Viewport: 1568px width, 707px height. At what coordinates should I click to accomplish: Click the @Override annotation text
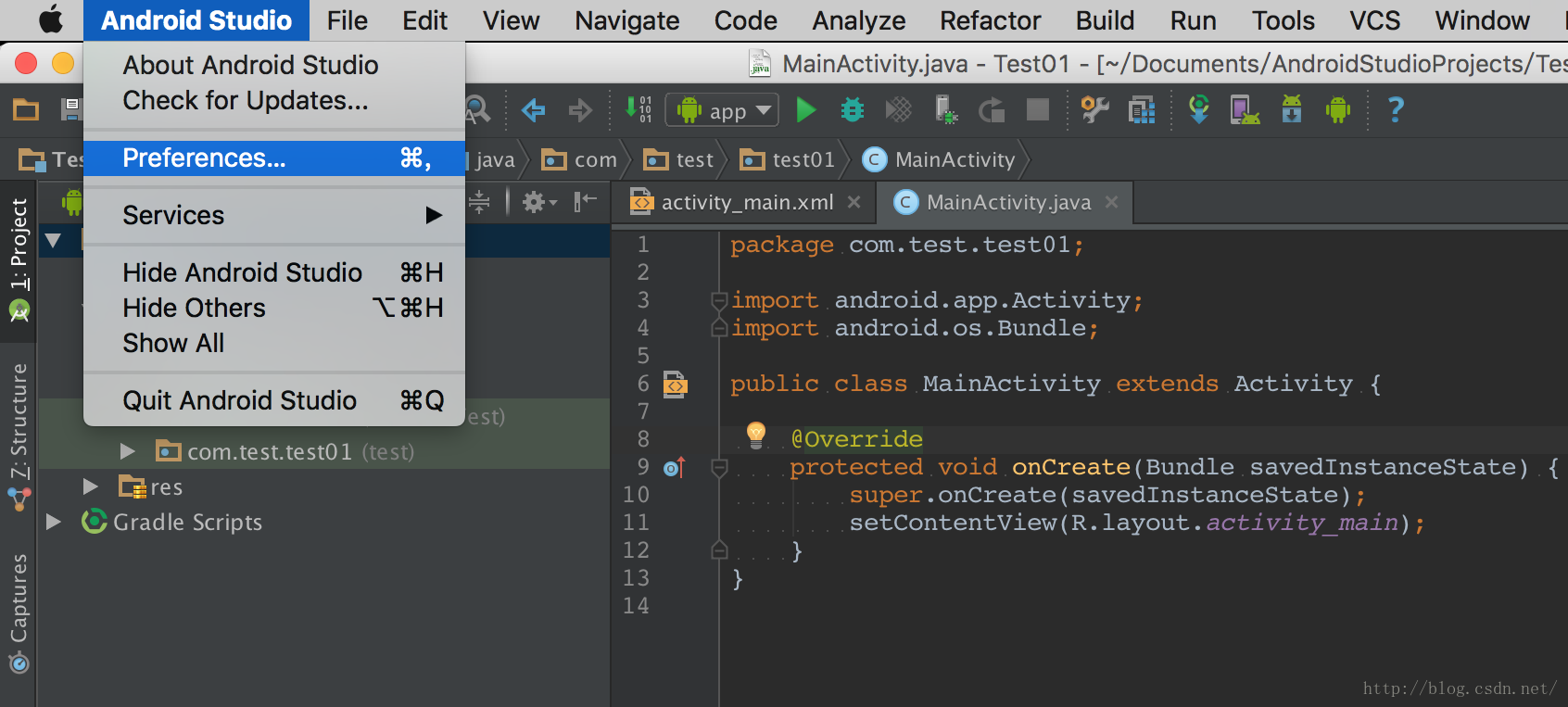tap(856, 439)
